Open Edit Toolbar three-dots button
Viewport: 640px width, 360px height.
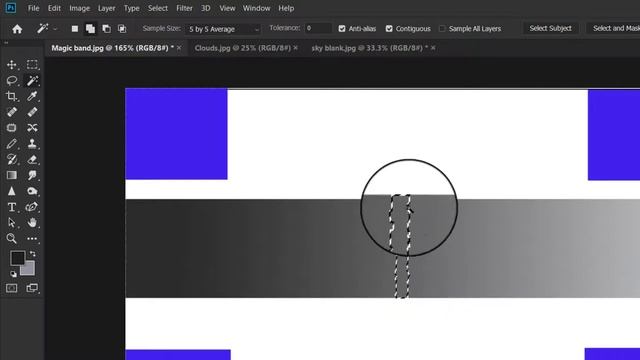(32, 239)
